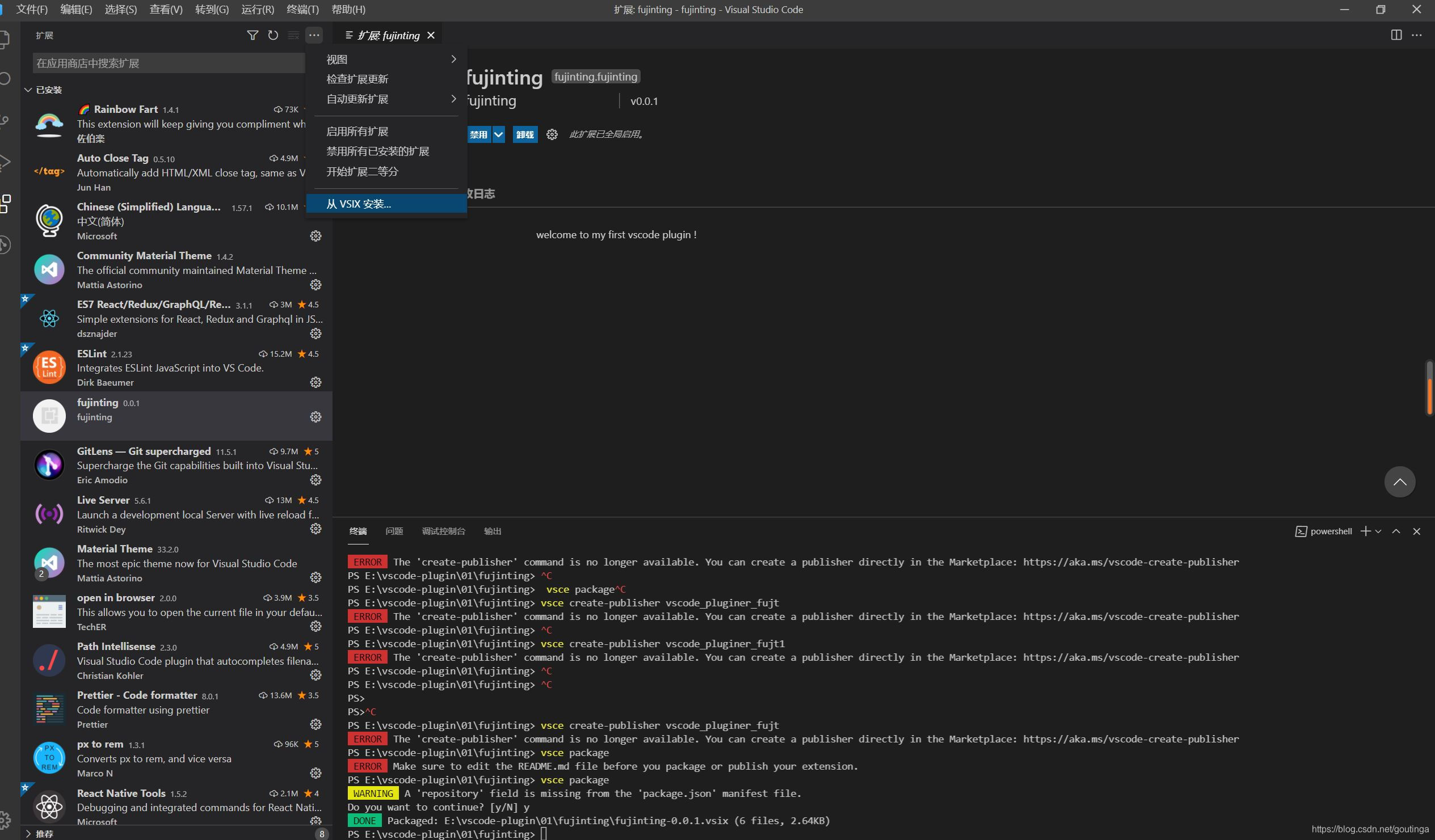Open Explorer in activity bar

pyautogui.click(x=5, y=39)
